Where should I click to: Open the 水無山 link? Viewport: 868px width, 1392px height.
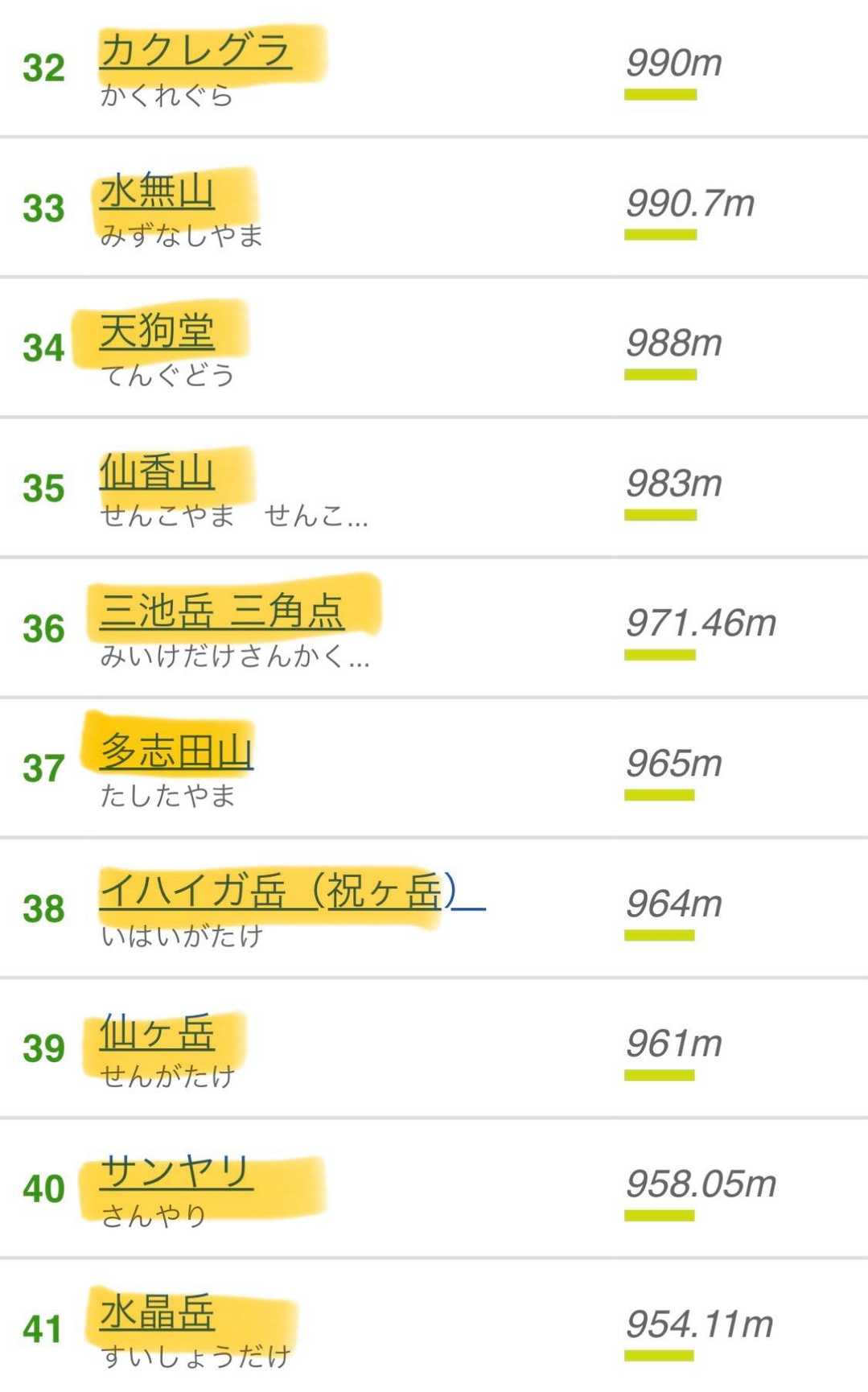click(x=157, y=192)
